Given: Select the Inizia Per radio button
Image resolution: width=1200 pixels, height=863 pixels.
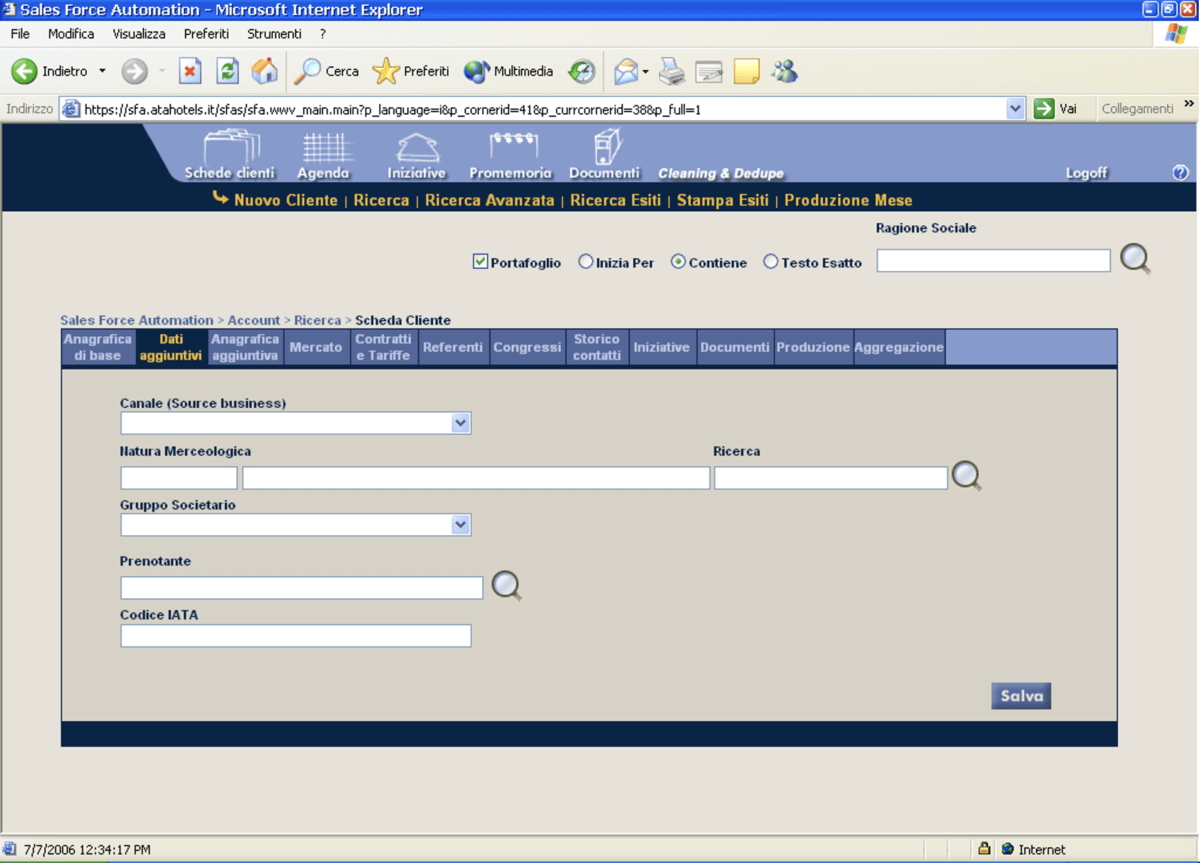Looking at the screenshot, I should [x=586, y=262].
